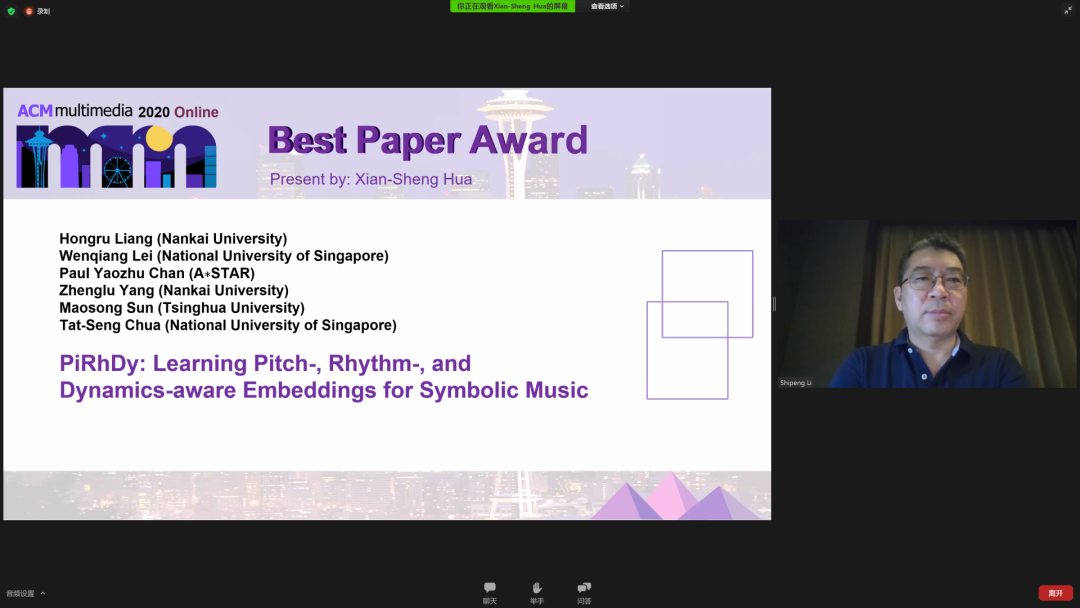
Task: Click the 'Shipeng Li' name label
Action: pos(796,382)
